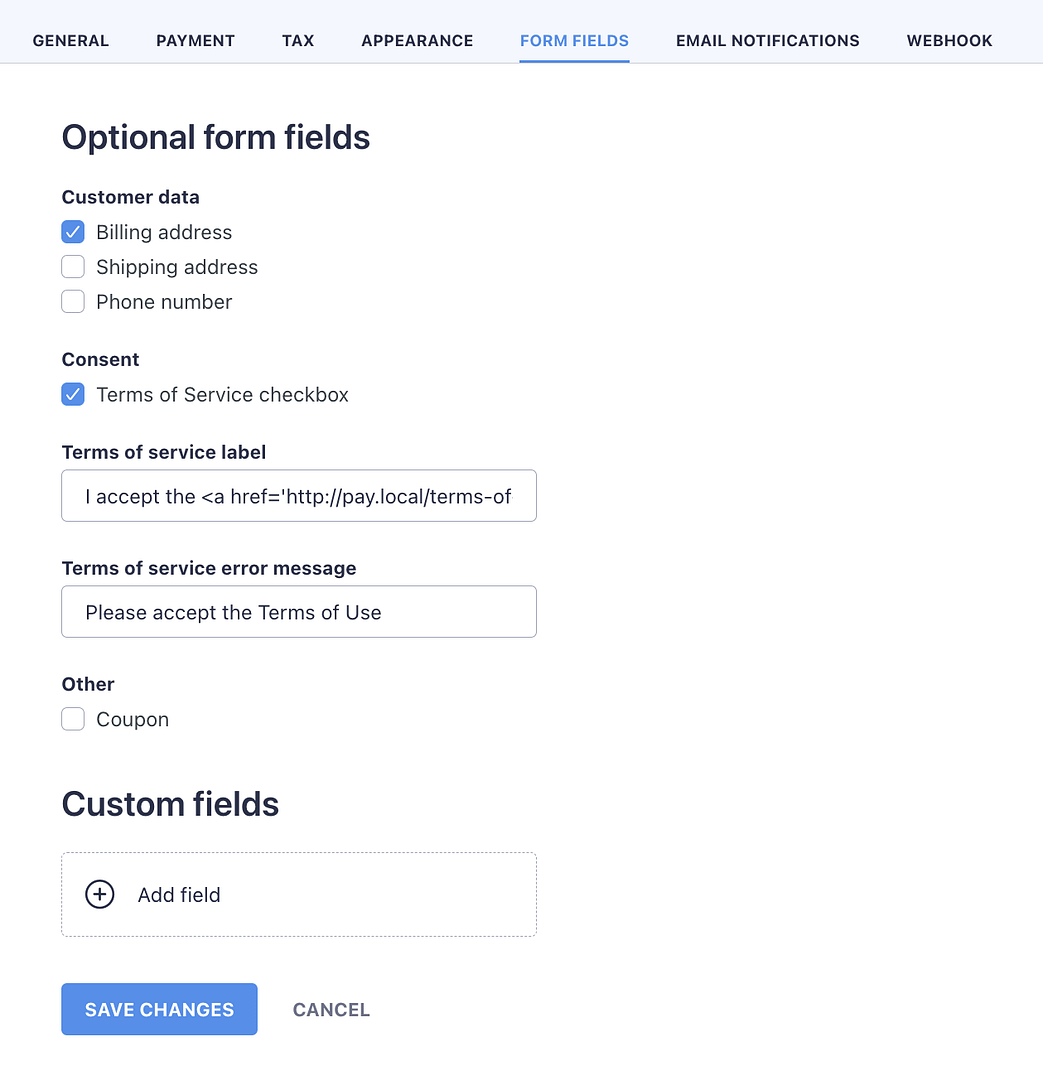Click the plus icon for Add field
The image size is (1043, 1079).
coord(100,894)
